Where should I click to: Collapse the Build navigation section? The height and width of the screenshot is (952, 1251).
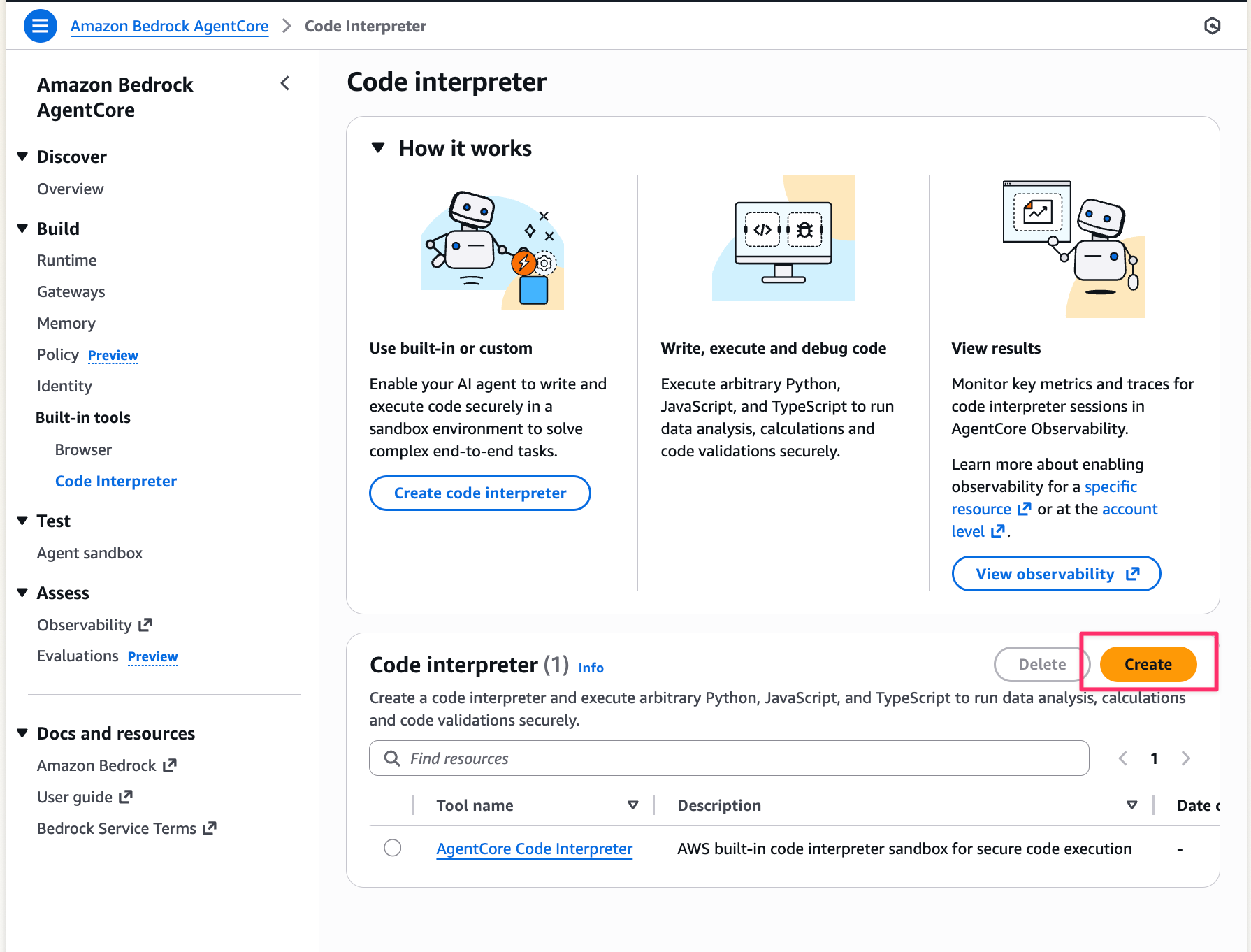22,229
